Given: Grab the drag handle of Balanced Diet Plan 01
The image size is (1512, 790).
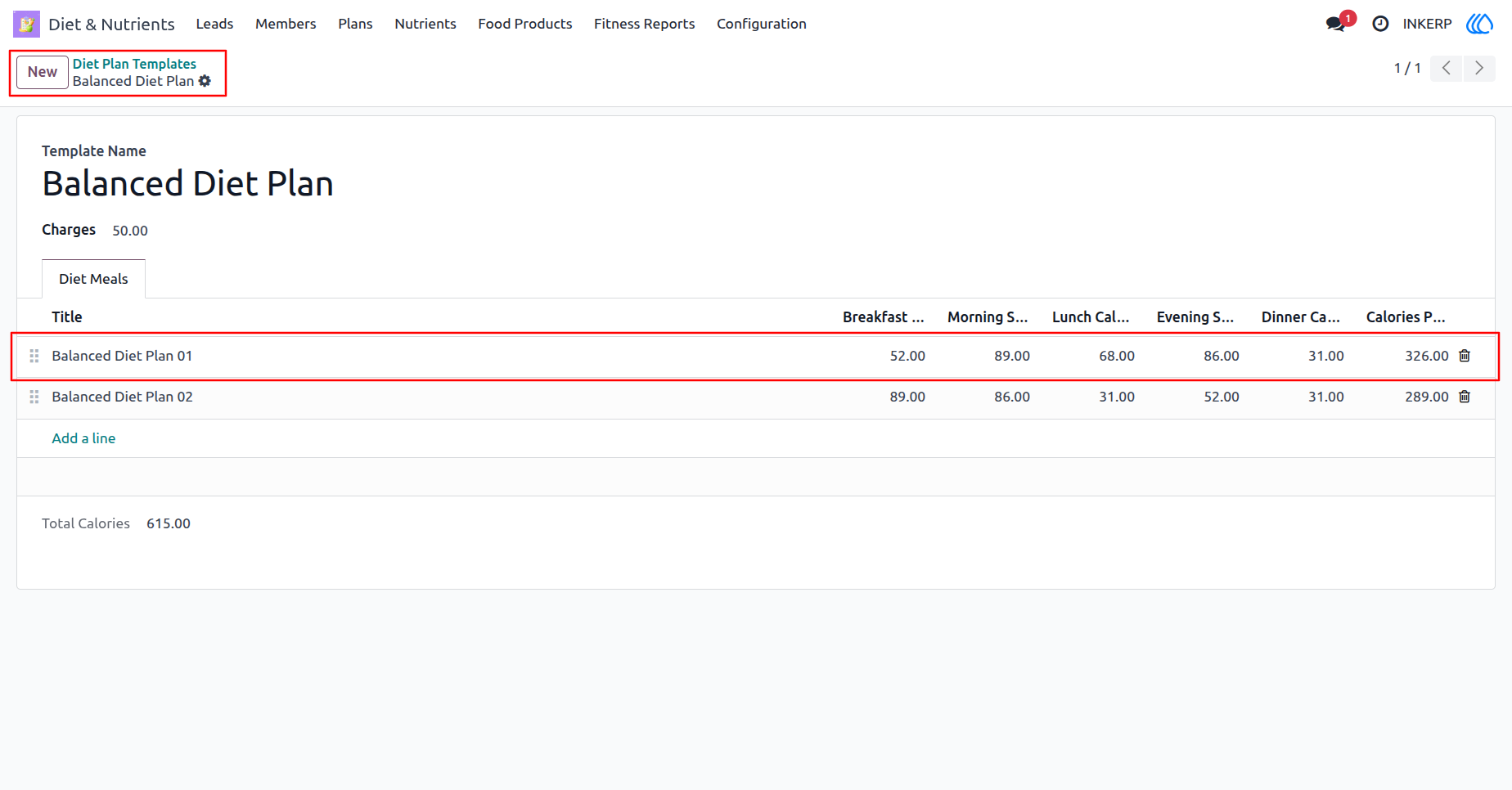Looking at the screenshot, I should point(34,356).
